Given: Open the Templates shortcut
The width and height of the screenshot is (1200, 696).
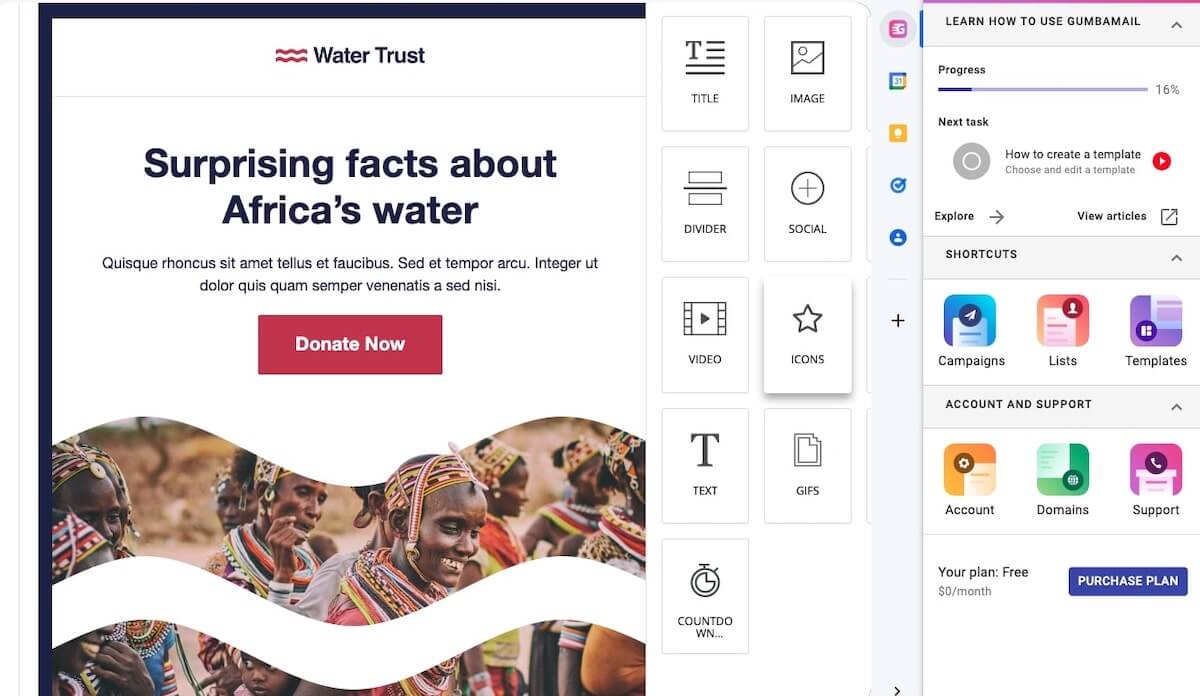Looking at the screenshot, I should pos(1156,331).
